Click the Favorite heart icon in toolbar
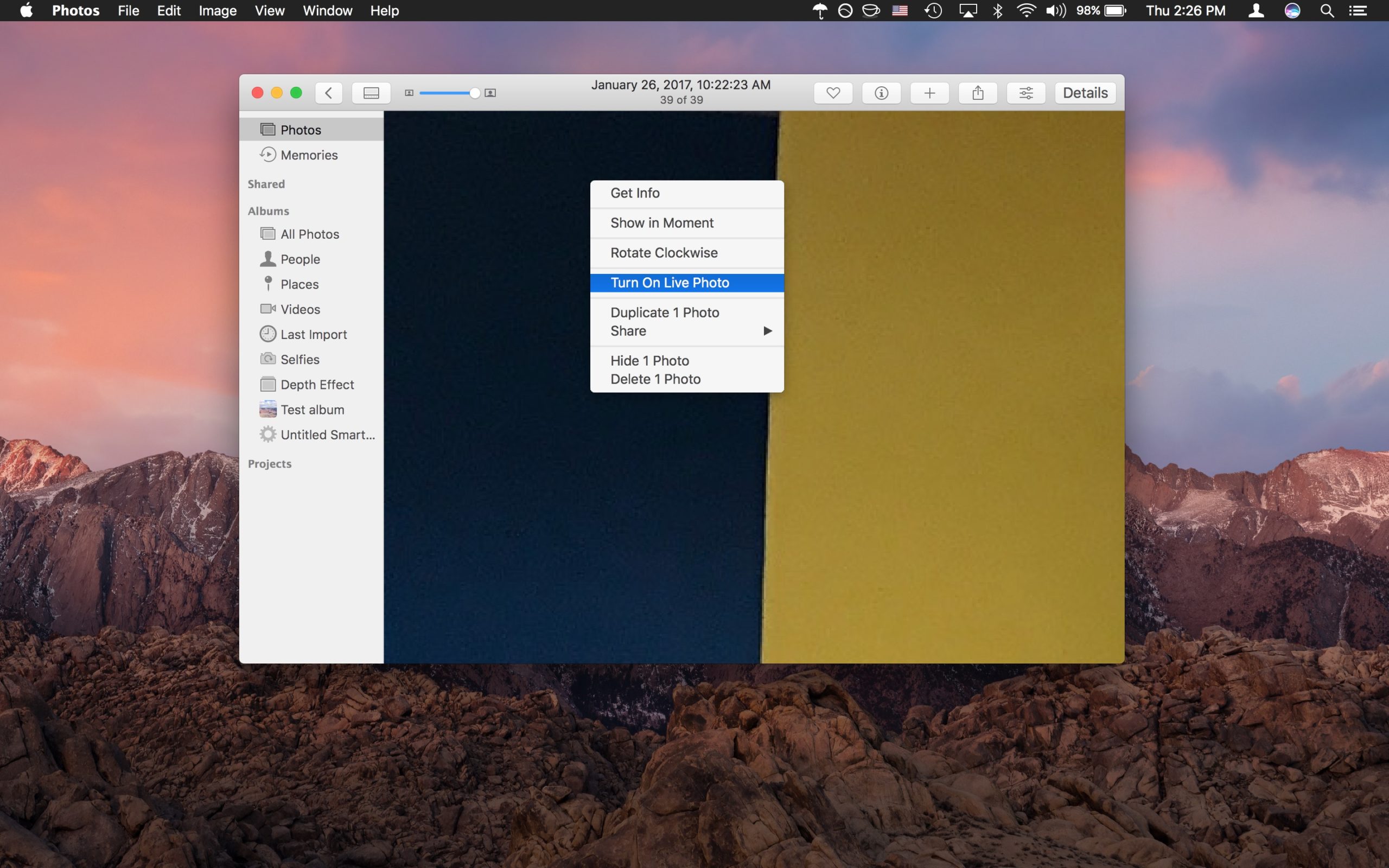 [x=833, y=93]
